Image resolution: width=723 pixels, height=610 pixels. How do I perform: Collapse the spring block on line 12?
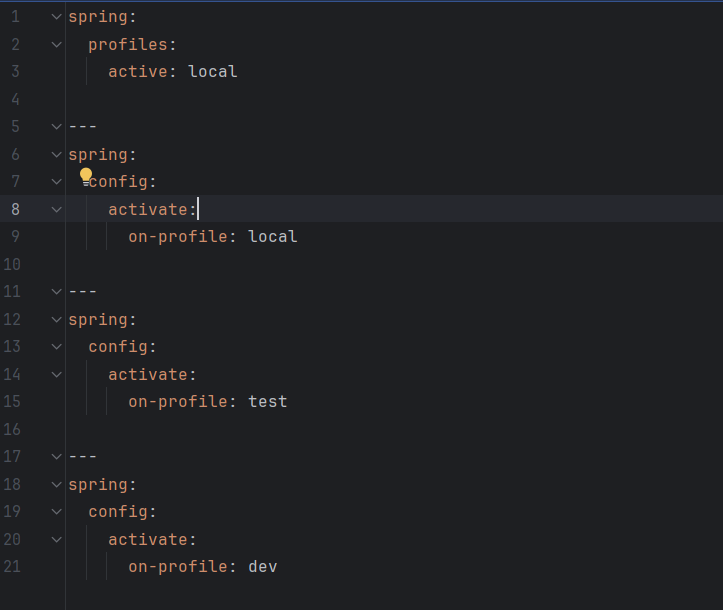[56, 320]
